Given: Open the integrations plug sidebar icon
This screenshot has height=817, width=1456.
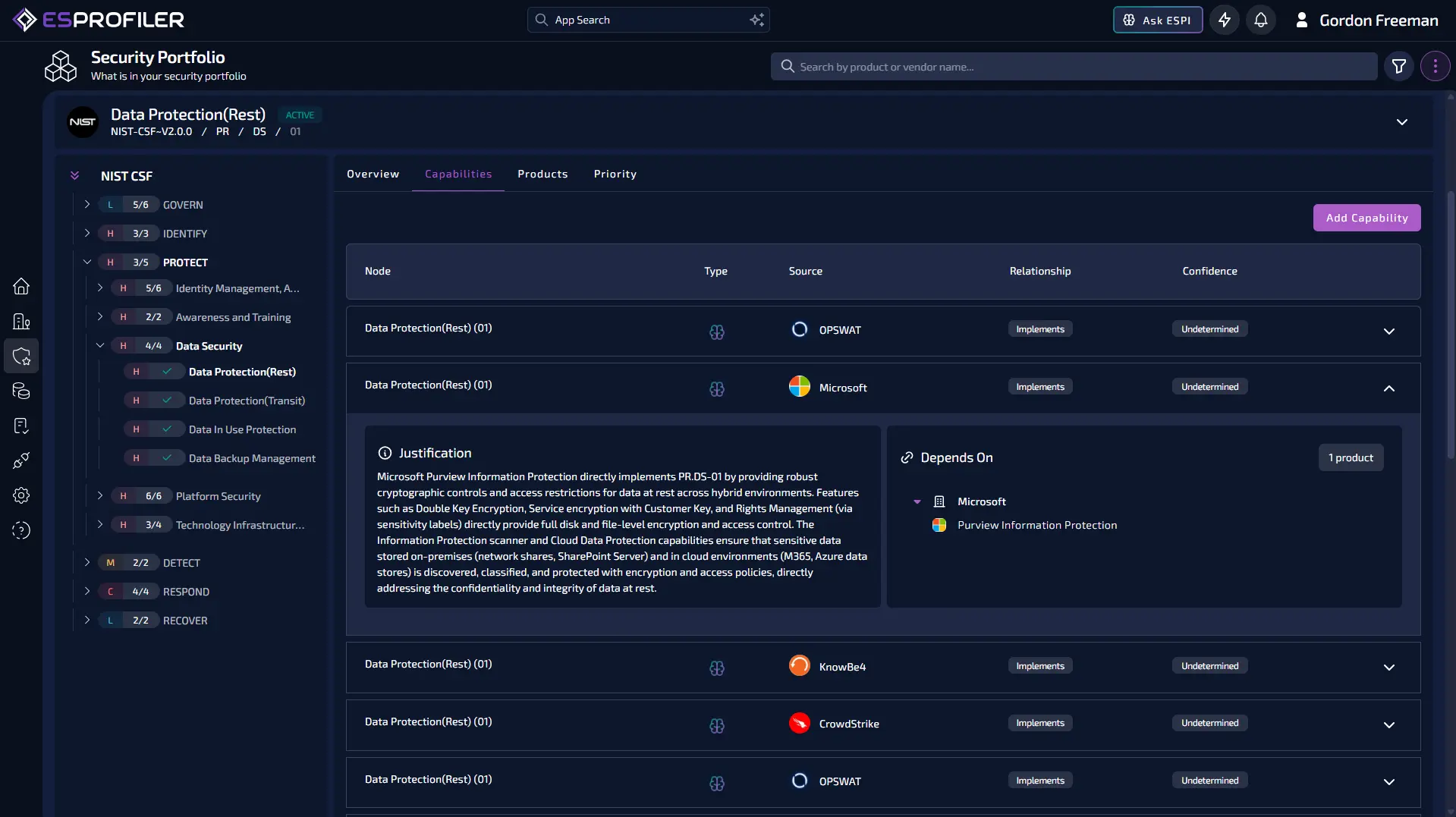Looking at the screenshot, I should point(21,460).
